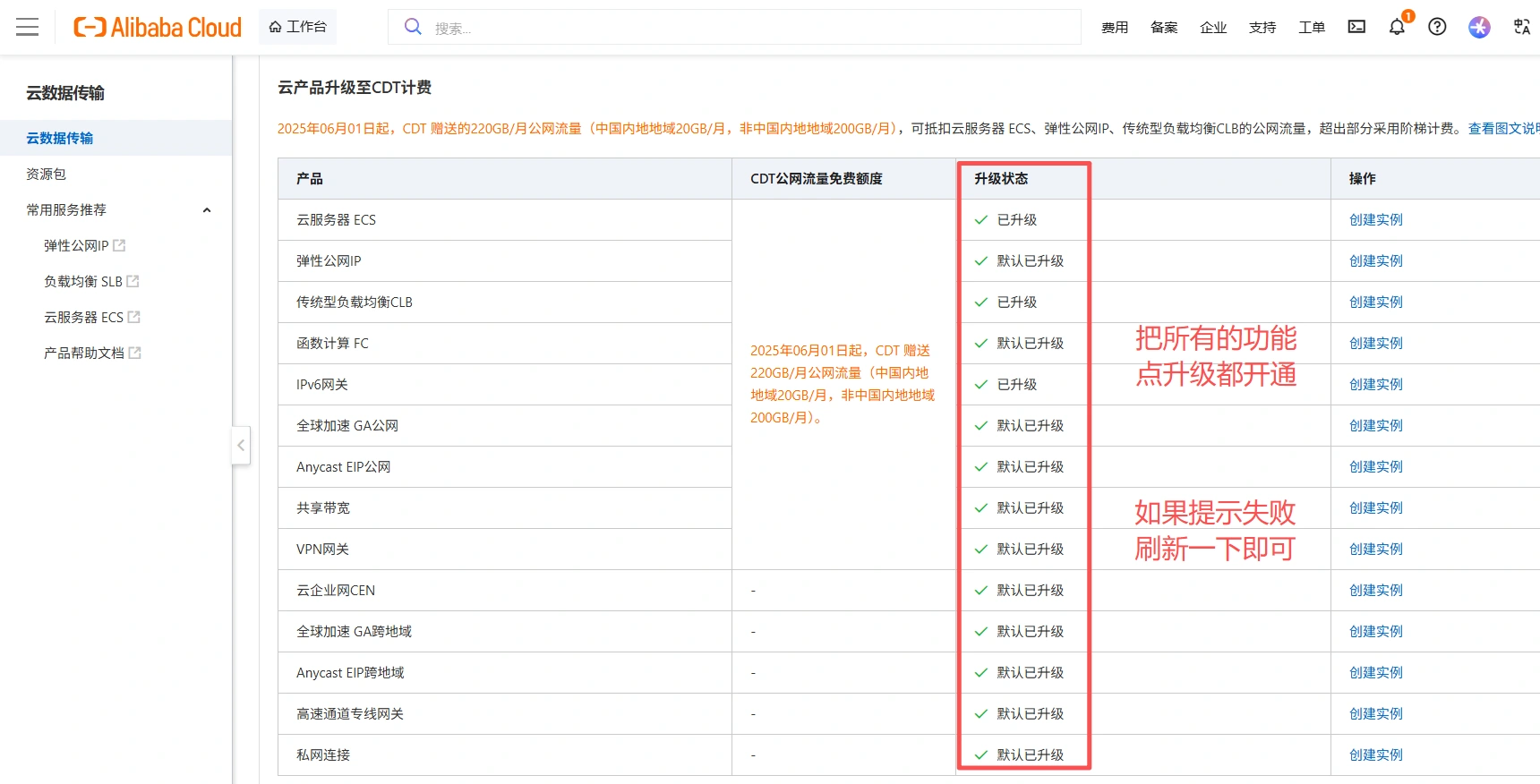Viewport: 1540px width, 784px height.
Task: Click the 默认已升级 status for VPN网关
Action: (x=1020, y=549)
